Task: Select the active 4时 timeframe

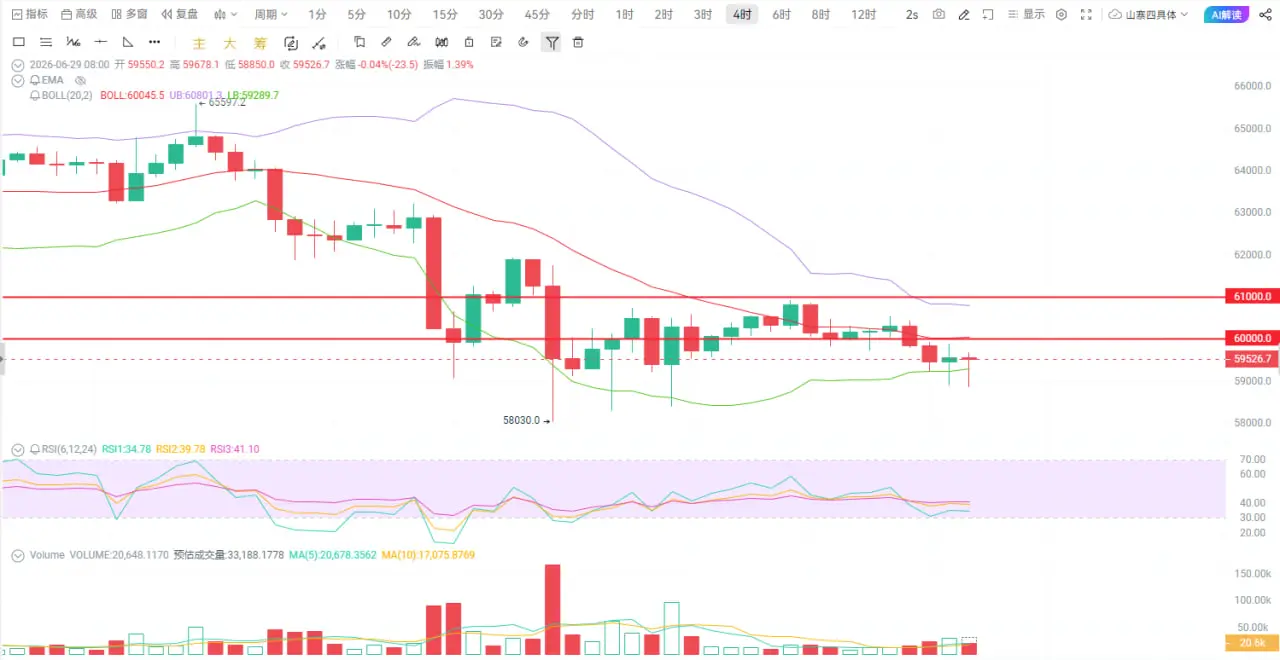Action: [x=742, y=14]
